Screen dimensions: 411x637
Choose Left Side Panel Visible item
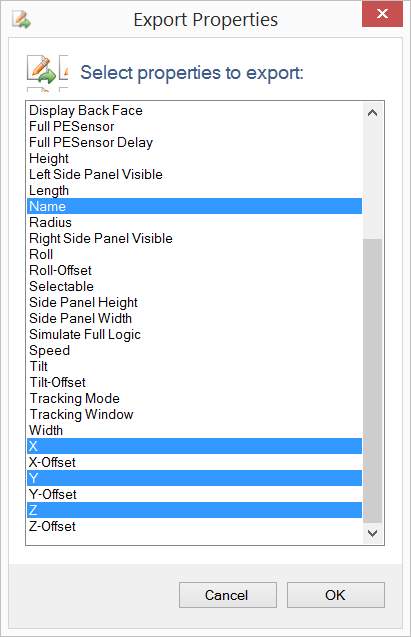tap(195, 174)
